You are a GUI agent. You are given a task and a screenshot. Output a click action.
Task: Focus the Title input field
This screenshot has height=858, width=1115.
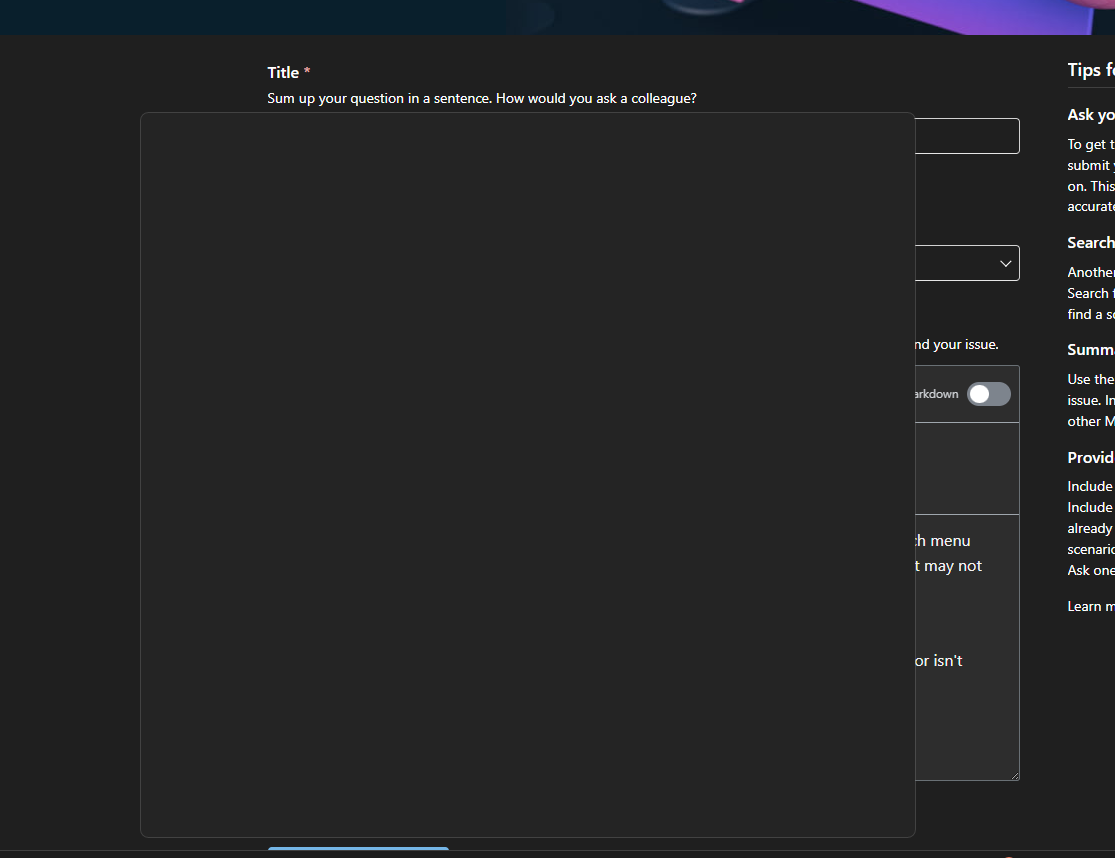pyautogui.click(x=967, y=136)
